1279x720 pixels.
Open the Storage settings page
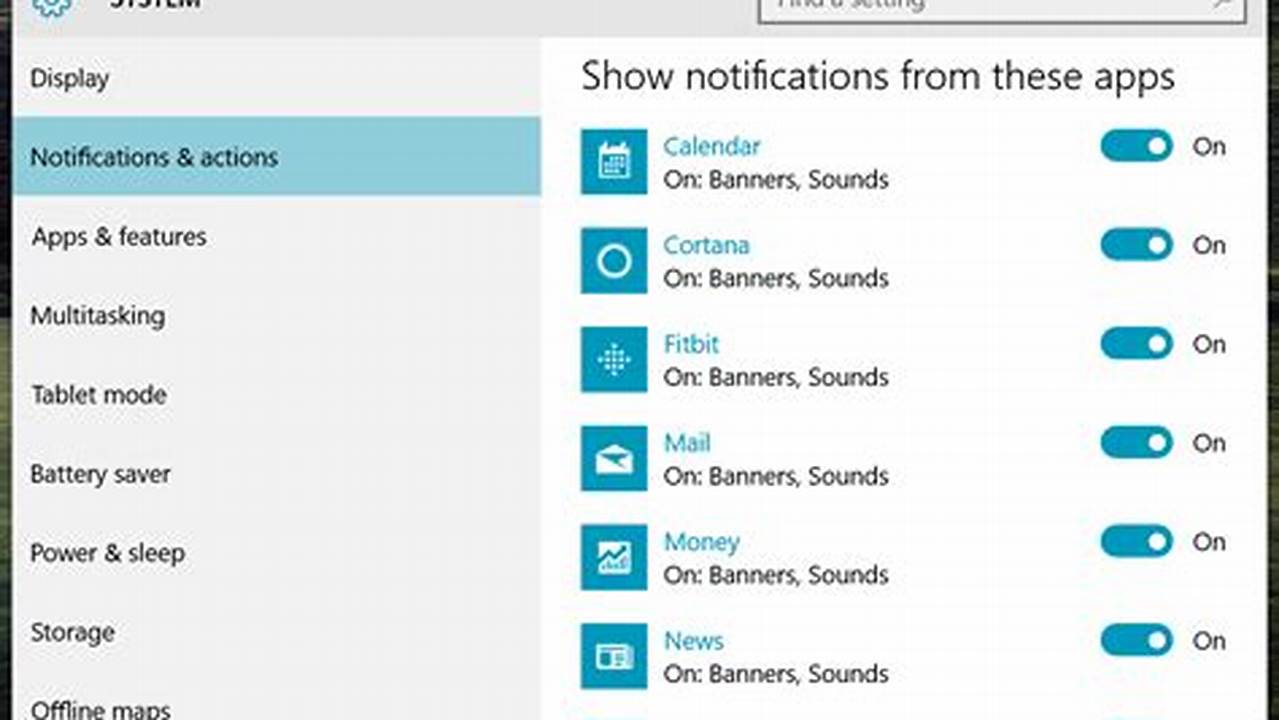pyautogui.click(x=277, y=632)
